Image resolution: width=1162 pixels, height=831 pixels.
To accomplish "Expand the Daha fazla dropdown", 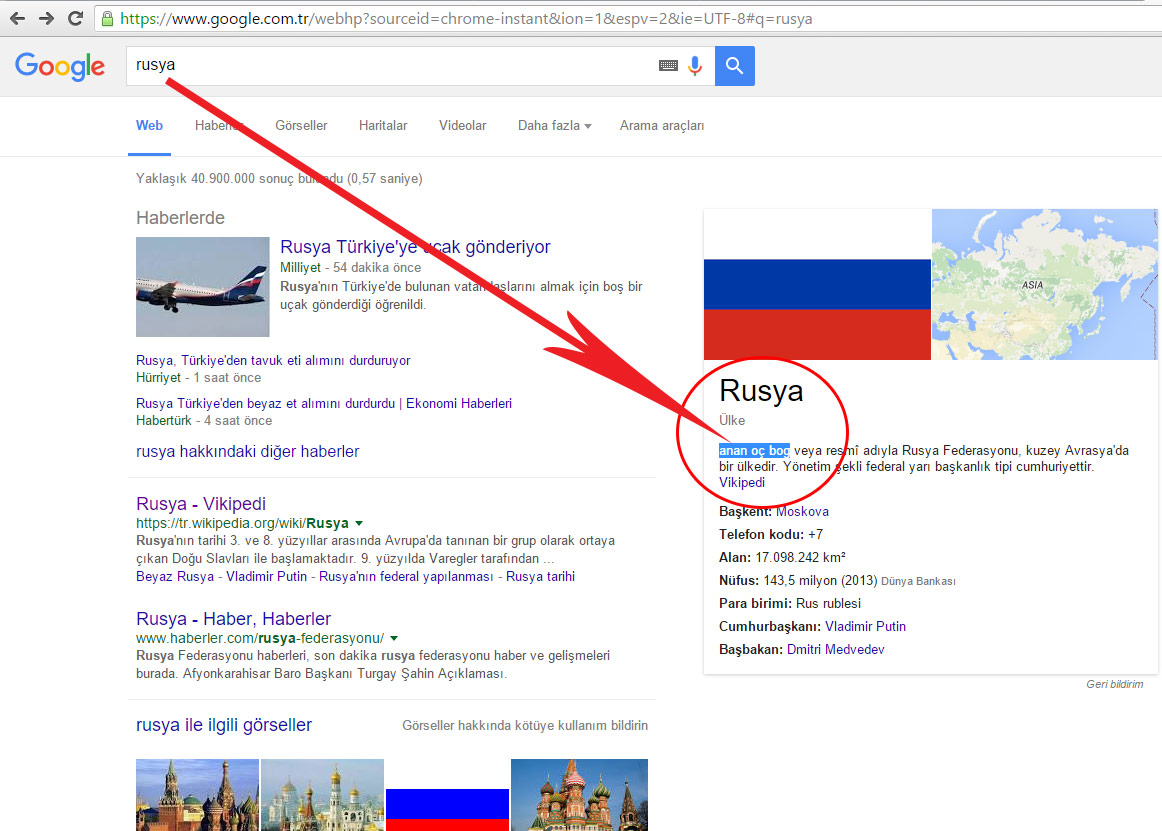I will (554, 126).
